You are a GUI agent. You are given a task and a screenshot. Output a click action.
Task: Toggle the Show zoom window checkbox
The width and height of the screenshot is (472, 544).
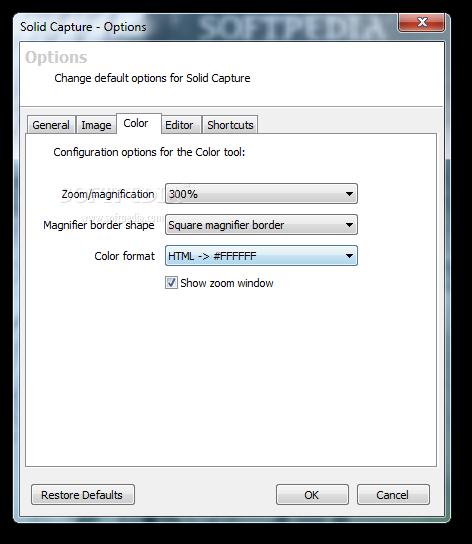point(171,283)
